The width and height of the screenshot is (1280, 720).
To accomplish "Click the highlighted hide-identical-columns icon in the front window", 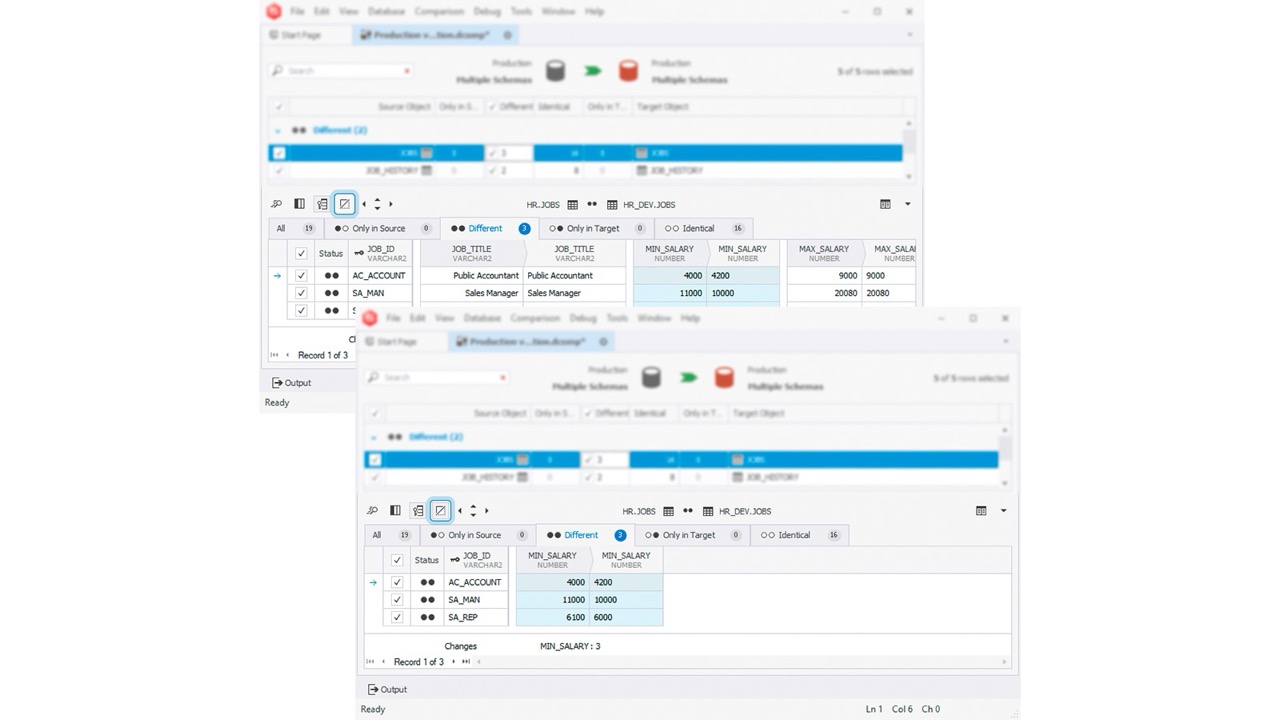I will coord(440,511).
